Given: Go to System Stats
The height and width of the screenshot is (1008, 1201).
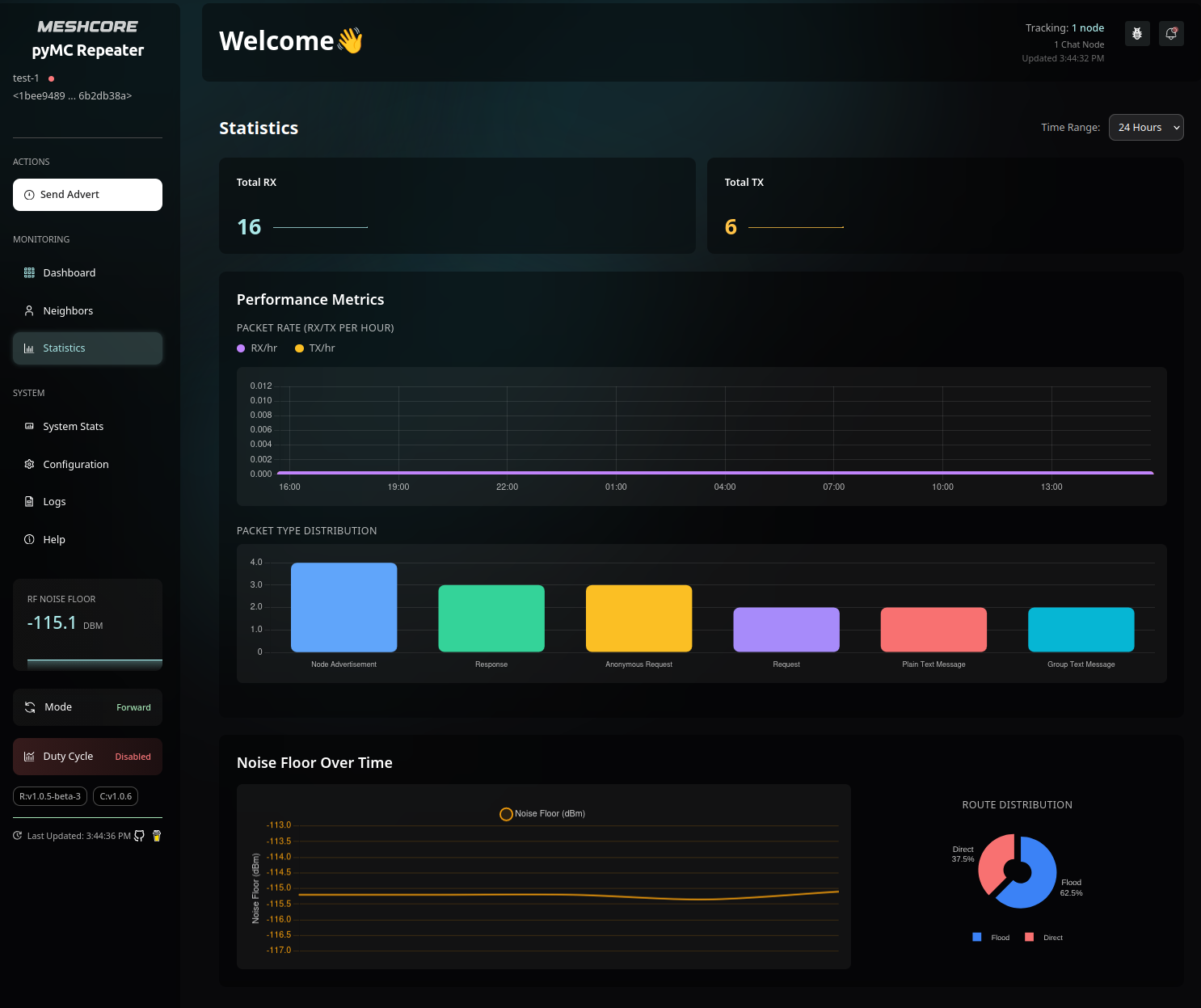Looking at the screenshot, I should tap(73, 427).
